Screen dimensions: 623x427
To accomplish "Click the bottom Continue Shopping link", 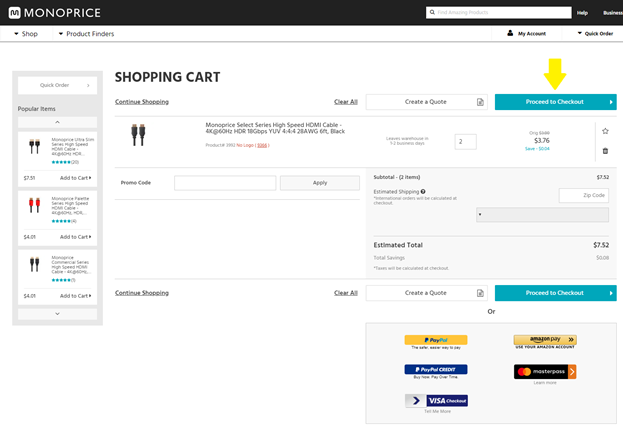I will click(142, 293).
